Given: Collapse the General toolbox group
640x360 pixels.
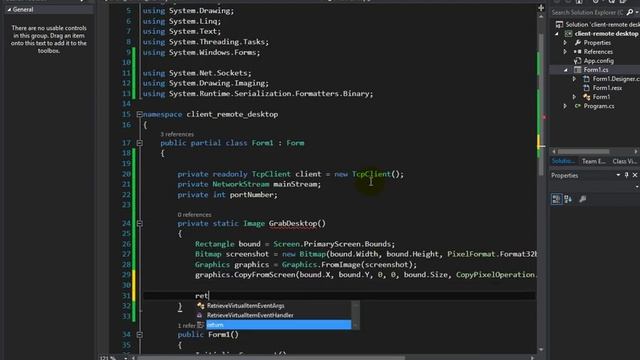Looking at the screenshot, I should (x=9, y=9).
